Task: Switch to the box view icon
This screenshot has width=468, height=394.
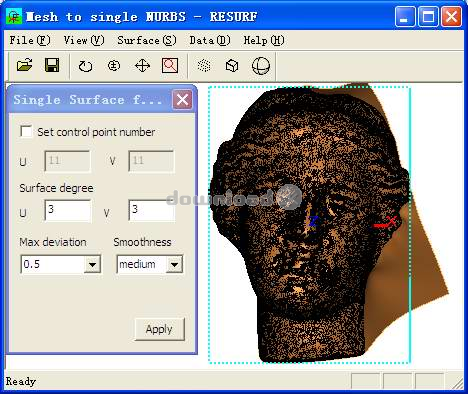Action: [x=232, y=66]
